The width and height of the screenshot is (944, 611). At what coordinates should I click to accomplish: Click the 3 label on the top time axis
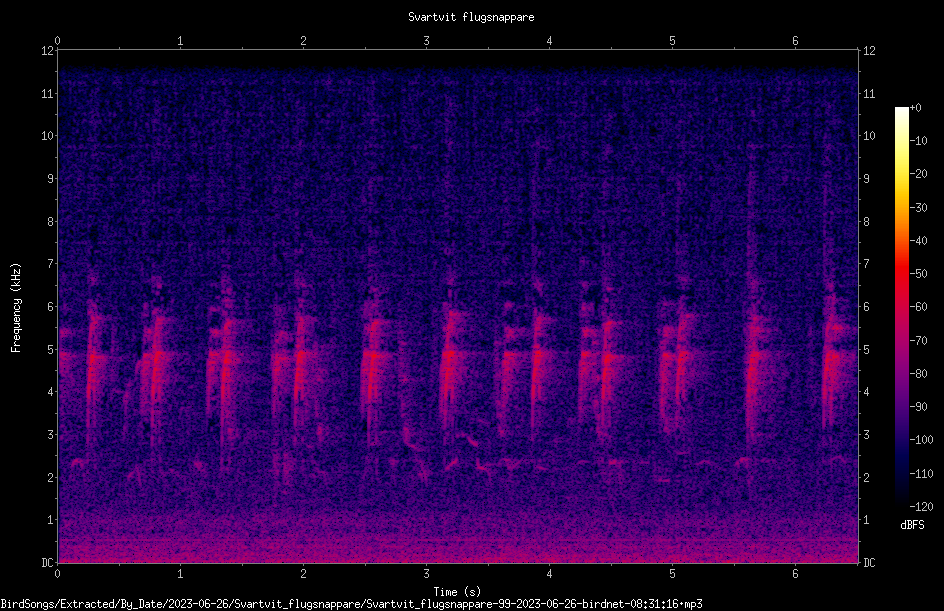click(x=426, y=41)
